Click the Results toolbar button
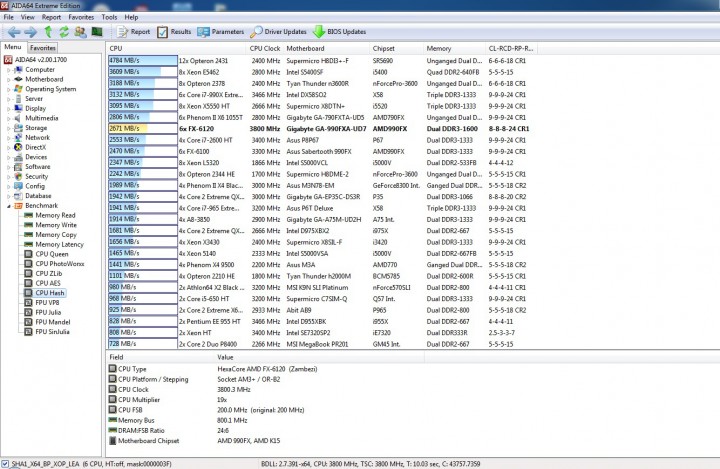The height and width of the screenshot is (469, 720). [174, 32]
